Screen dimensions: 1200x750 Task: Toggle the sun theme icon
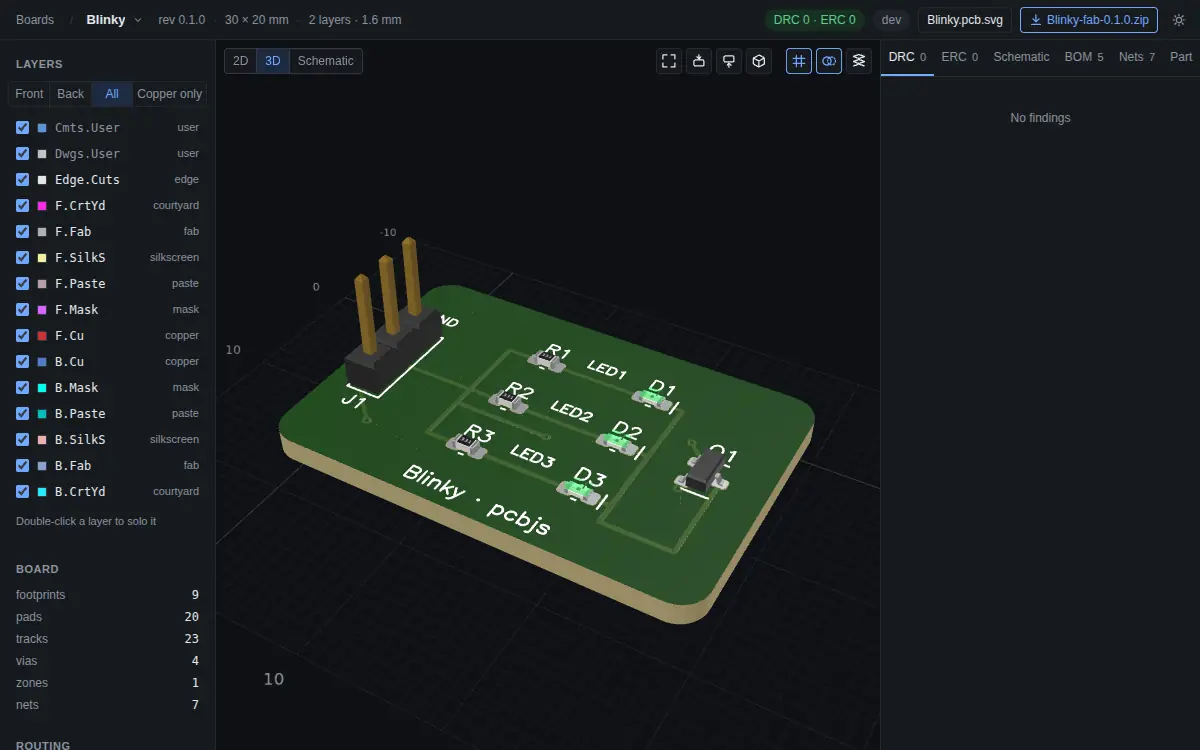pos(1179,20)
